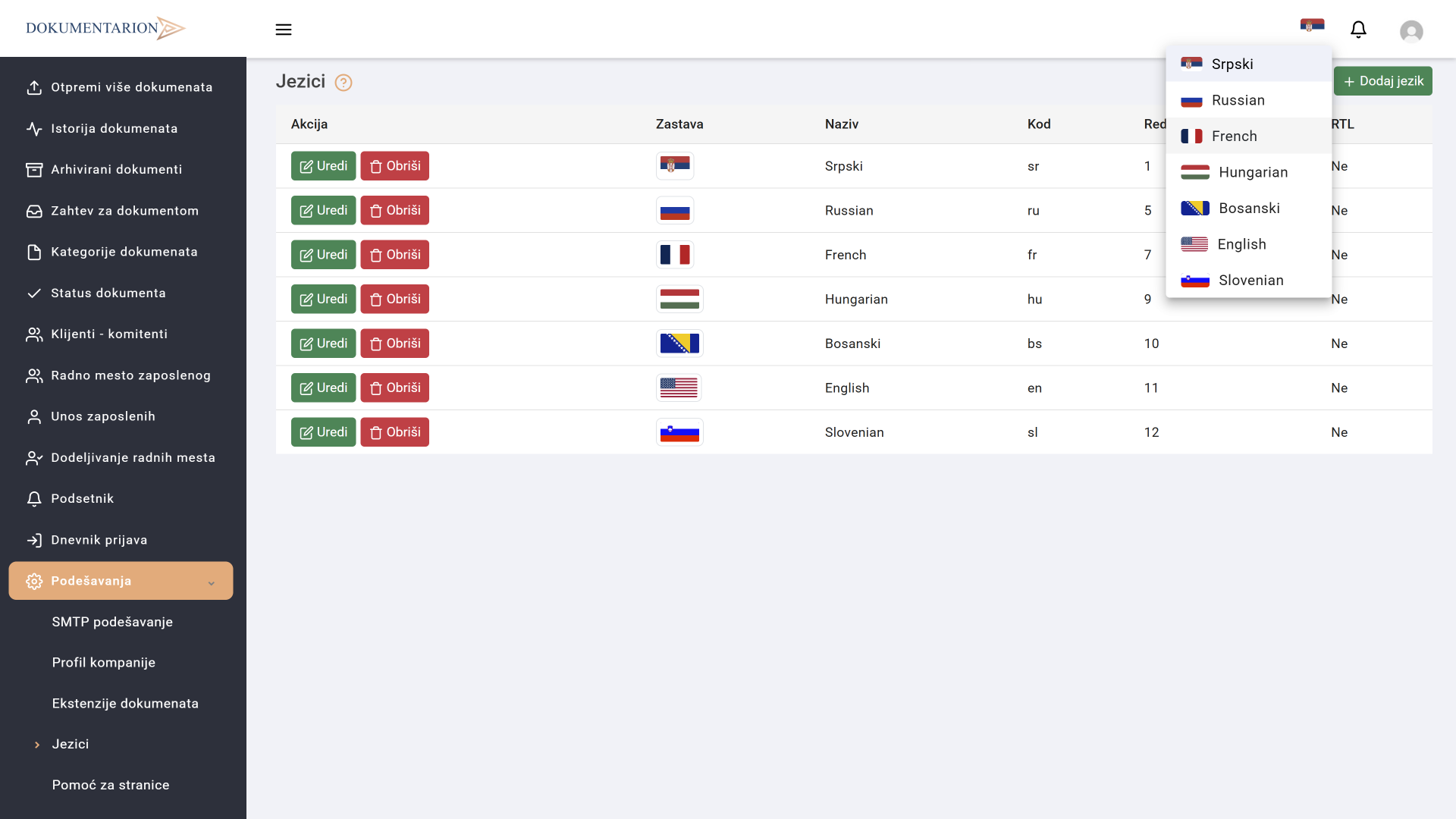The image size is (1456, 819).
Task: Click the hamburger menu icon
Action: click(x=284, y=30)
